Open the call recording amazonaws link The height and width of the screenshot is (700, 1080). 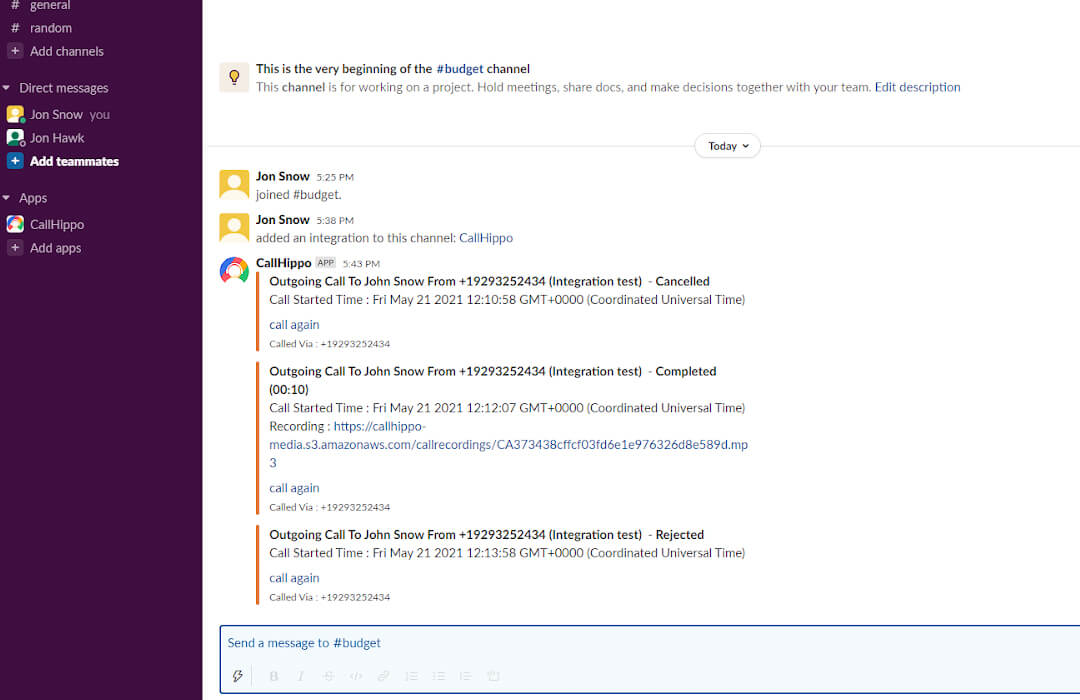pyautogui.click(x=508, y=444)
